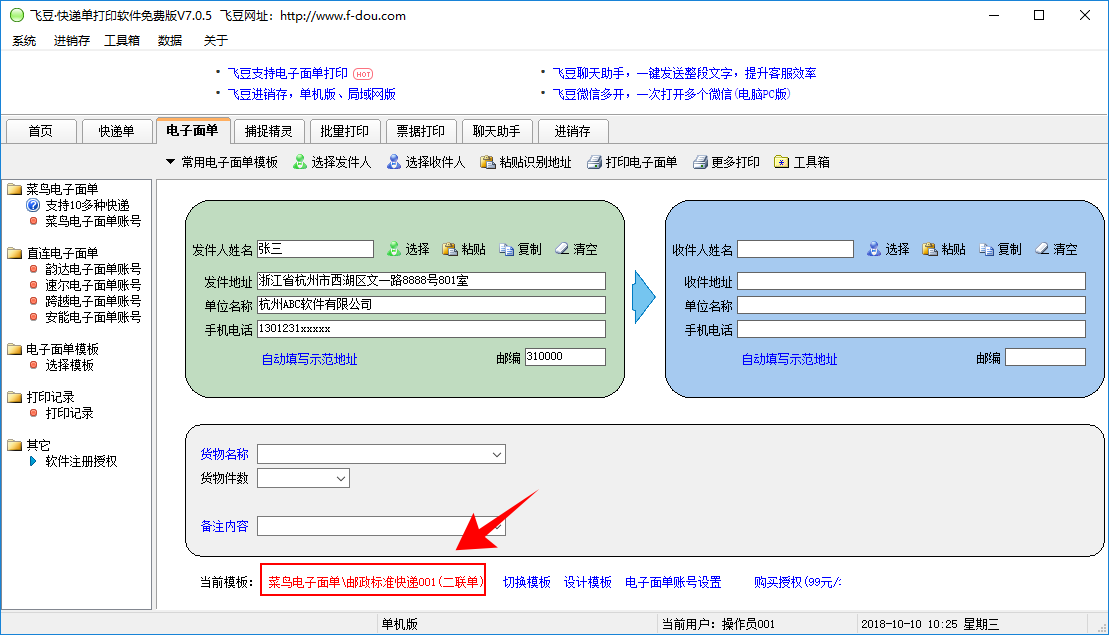Click the 打印电子面单 printer icon
The width and height of the screenshot is (1109, 635).
594,162
